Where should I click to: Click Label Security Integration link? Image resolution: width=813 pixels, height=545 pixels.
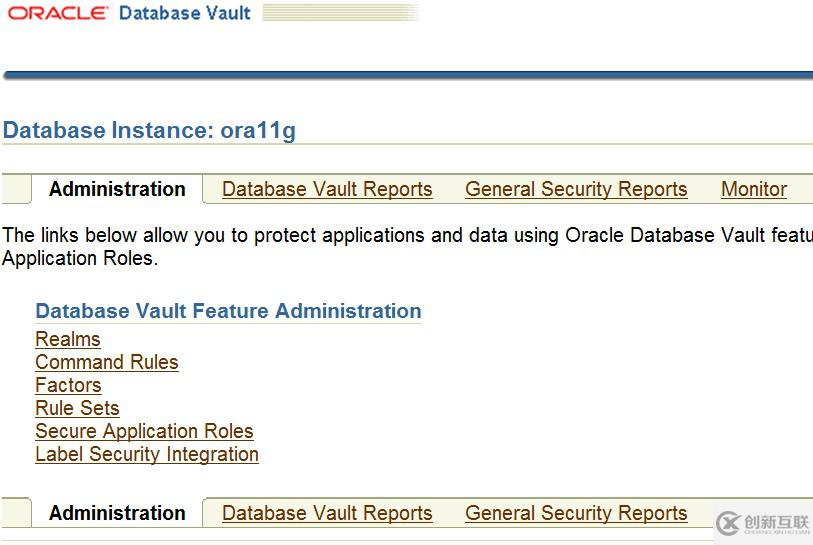[x=147, y=455]
